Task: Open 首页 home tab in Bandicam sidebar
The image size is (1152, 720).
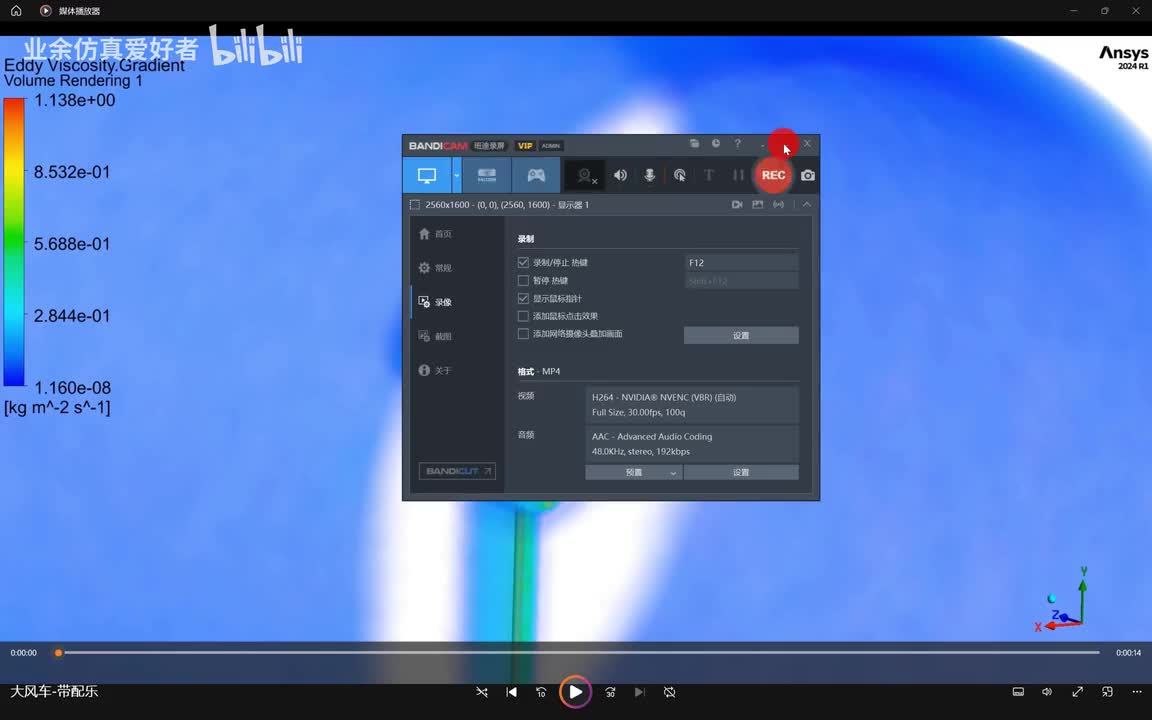Action: pyautogui.click(x=435, y=234)
